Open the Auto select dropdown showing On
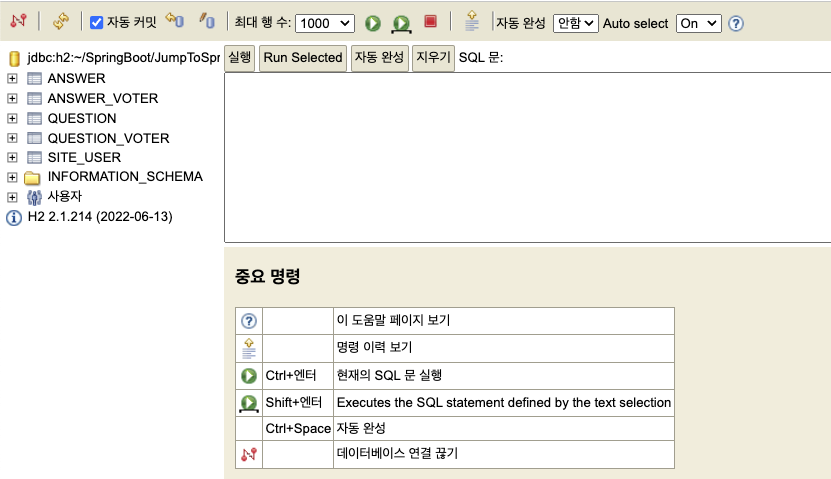 pos(699,23)
